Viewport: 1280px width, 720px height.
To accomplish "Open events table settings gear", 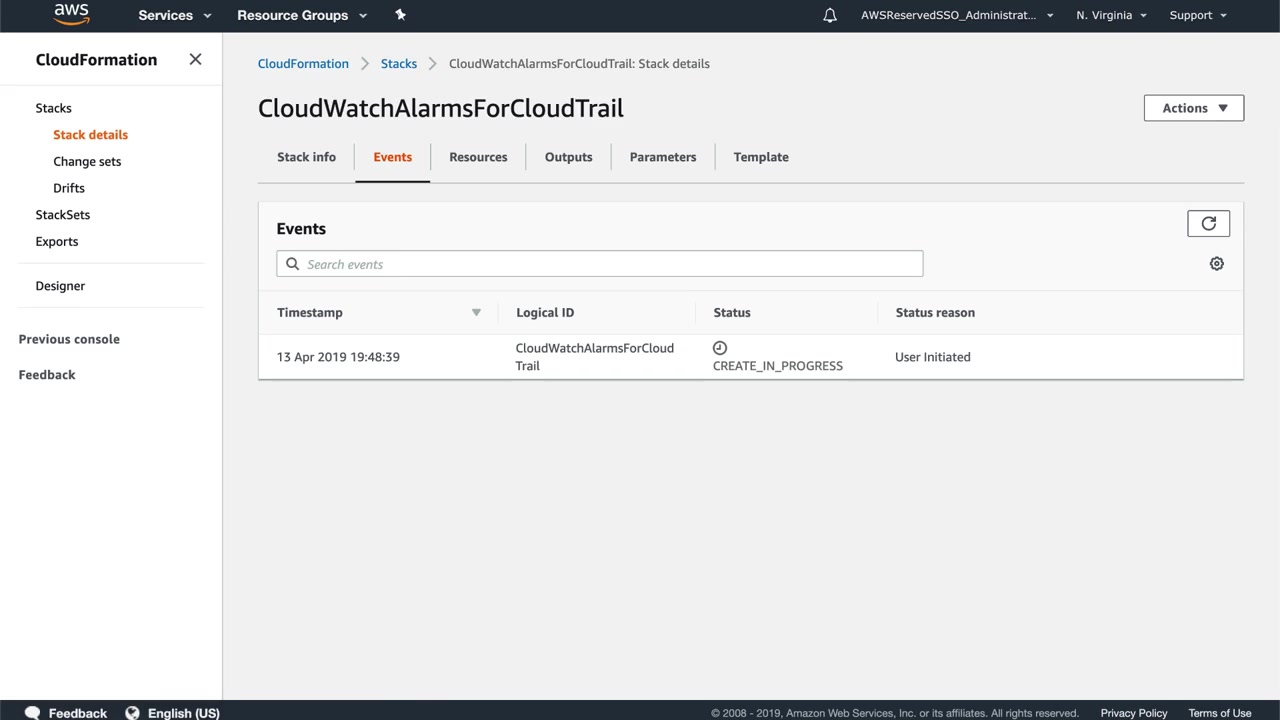I will (1216, 264).
